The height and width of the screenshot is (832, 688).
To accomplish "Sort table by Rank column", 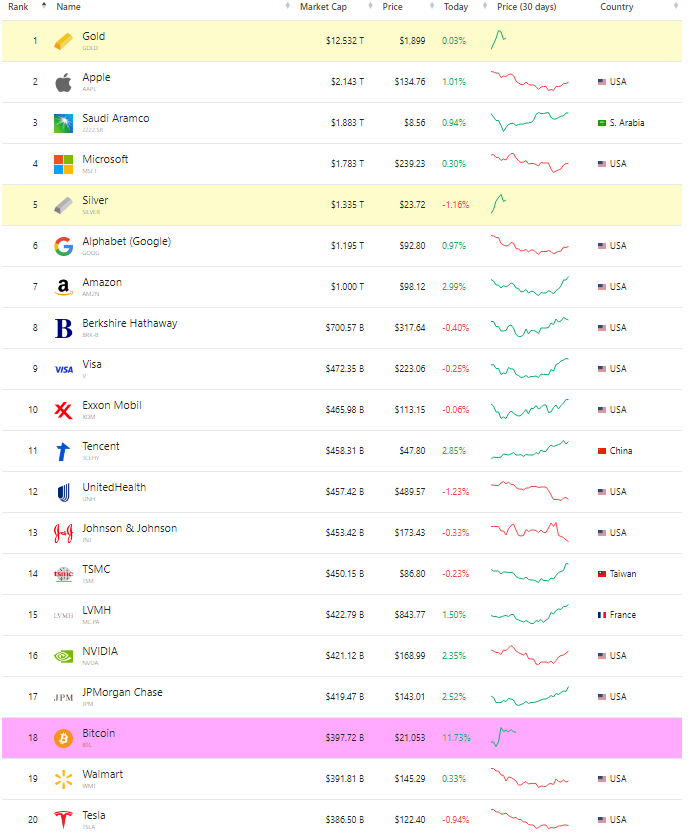I will tap(19, 7).
